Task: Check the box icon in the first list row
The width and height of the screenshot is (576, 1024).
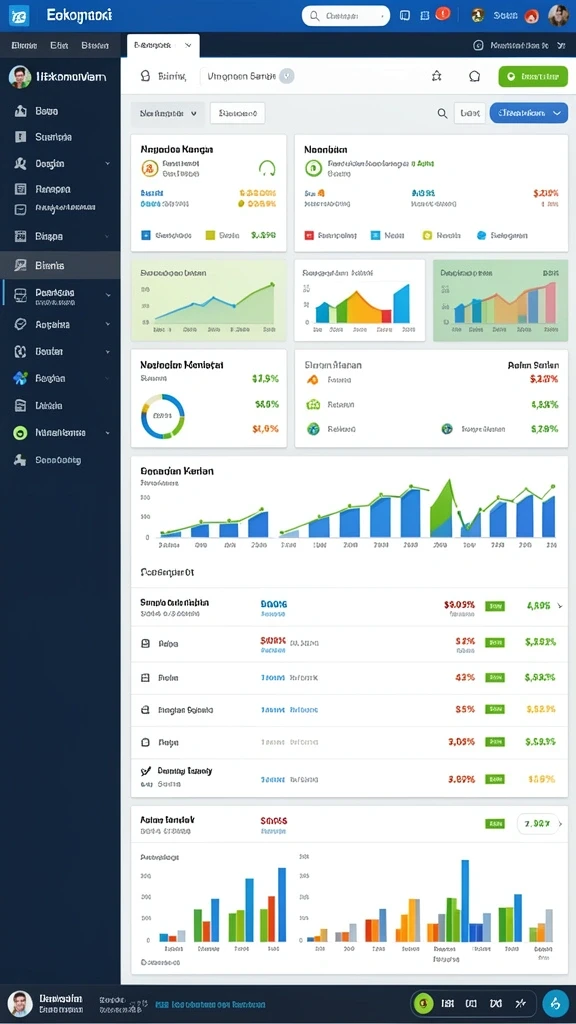Action: [146, 643]
